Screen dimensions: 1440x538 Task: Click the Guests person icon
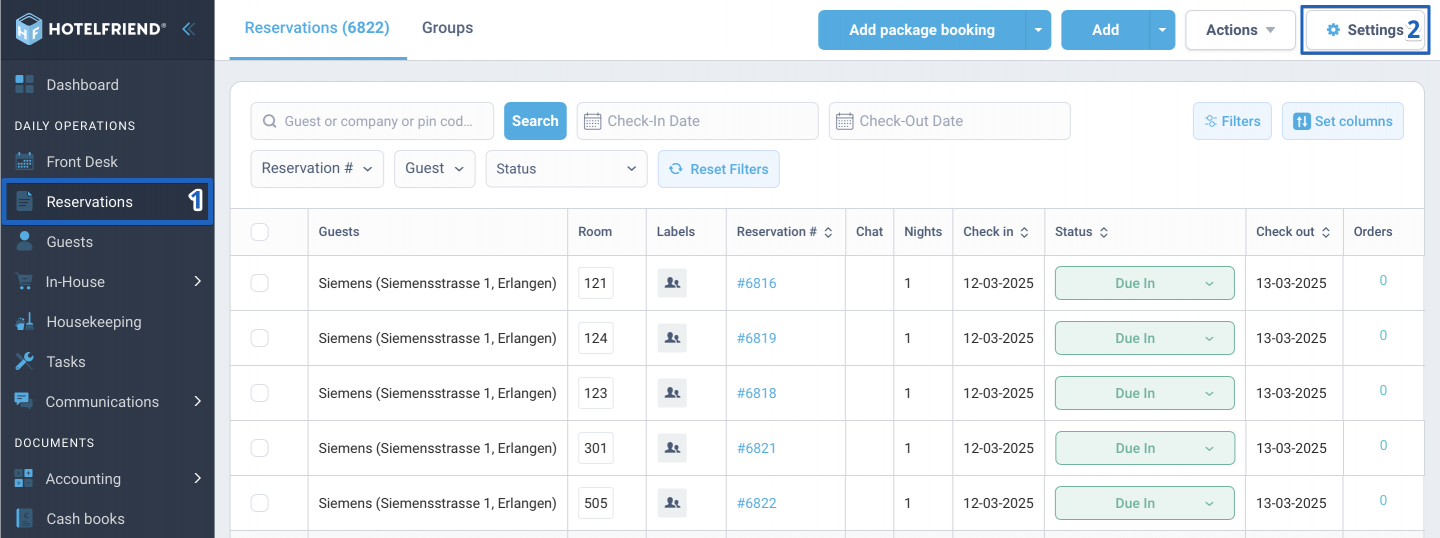pos(25,242)
